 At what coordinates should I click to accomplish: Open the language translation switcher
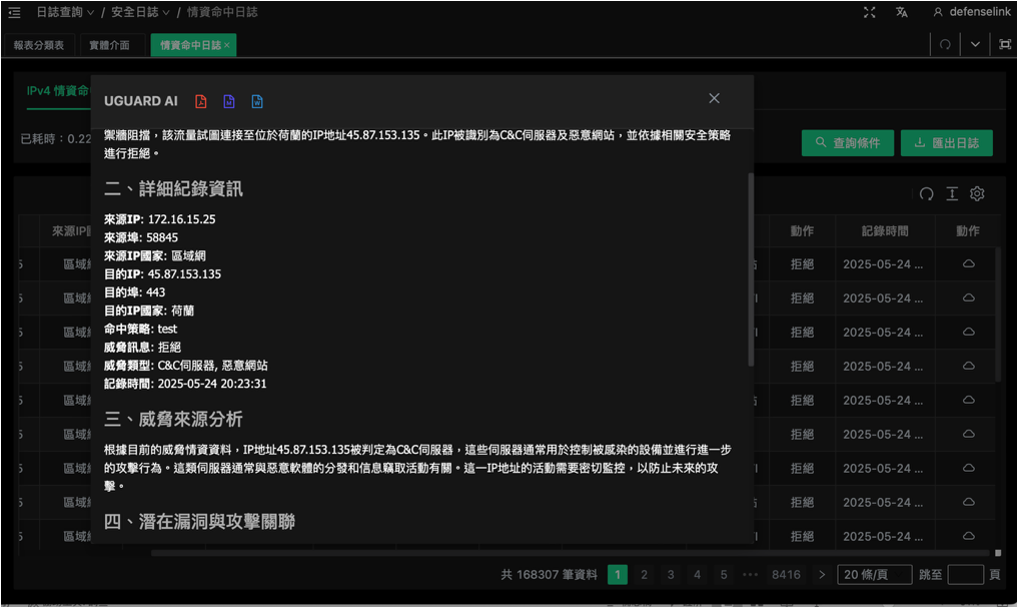point(902,12)
